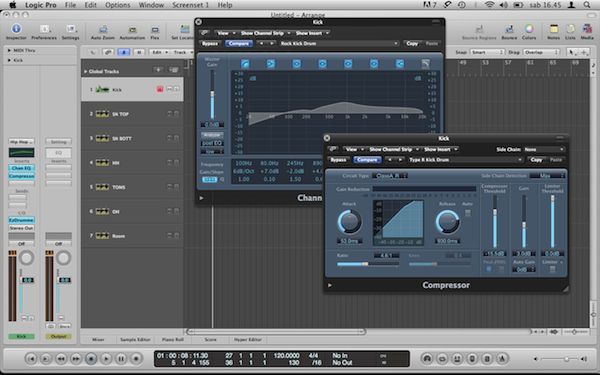
Task: Open the File menu
Action: pyautogui.click(x=70, y=5)
